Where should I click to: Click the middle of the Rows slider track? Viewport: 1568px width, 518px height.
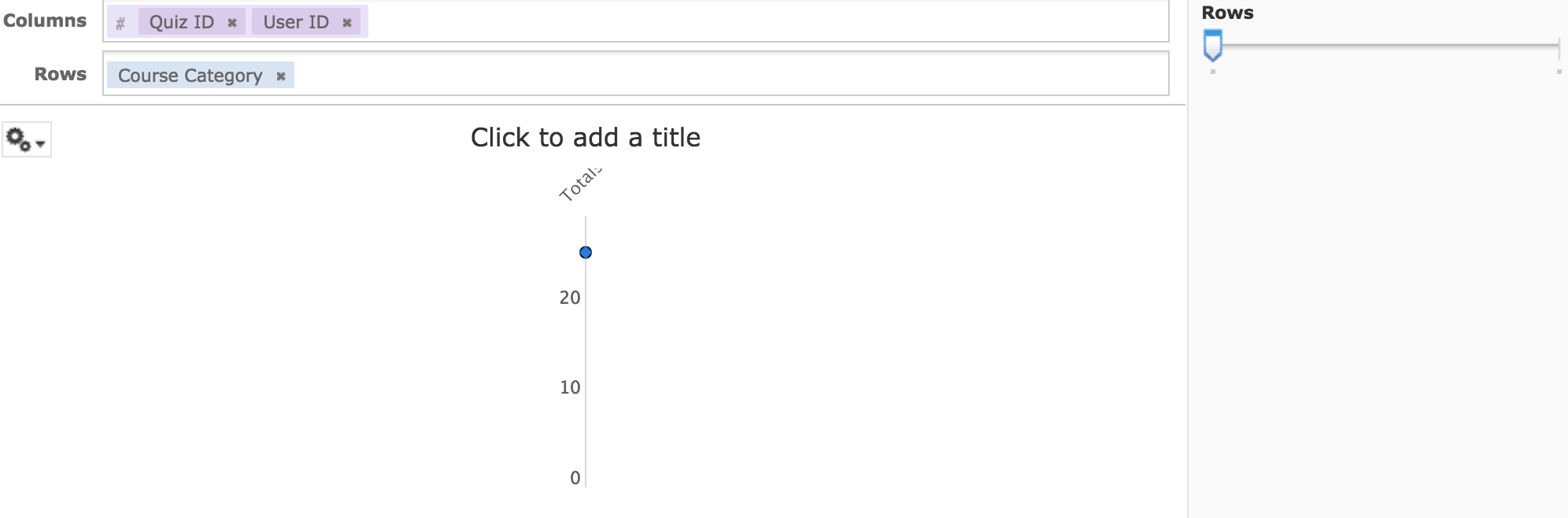pyautogui.click(x=1385, y=46)
